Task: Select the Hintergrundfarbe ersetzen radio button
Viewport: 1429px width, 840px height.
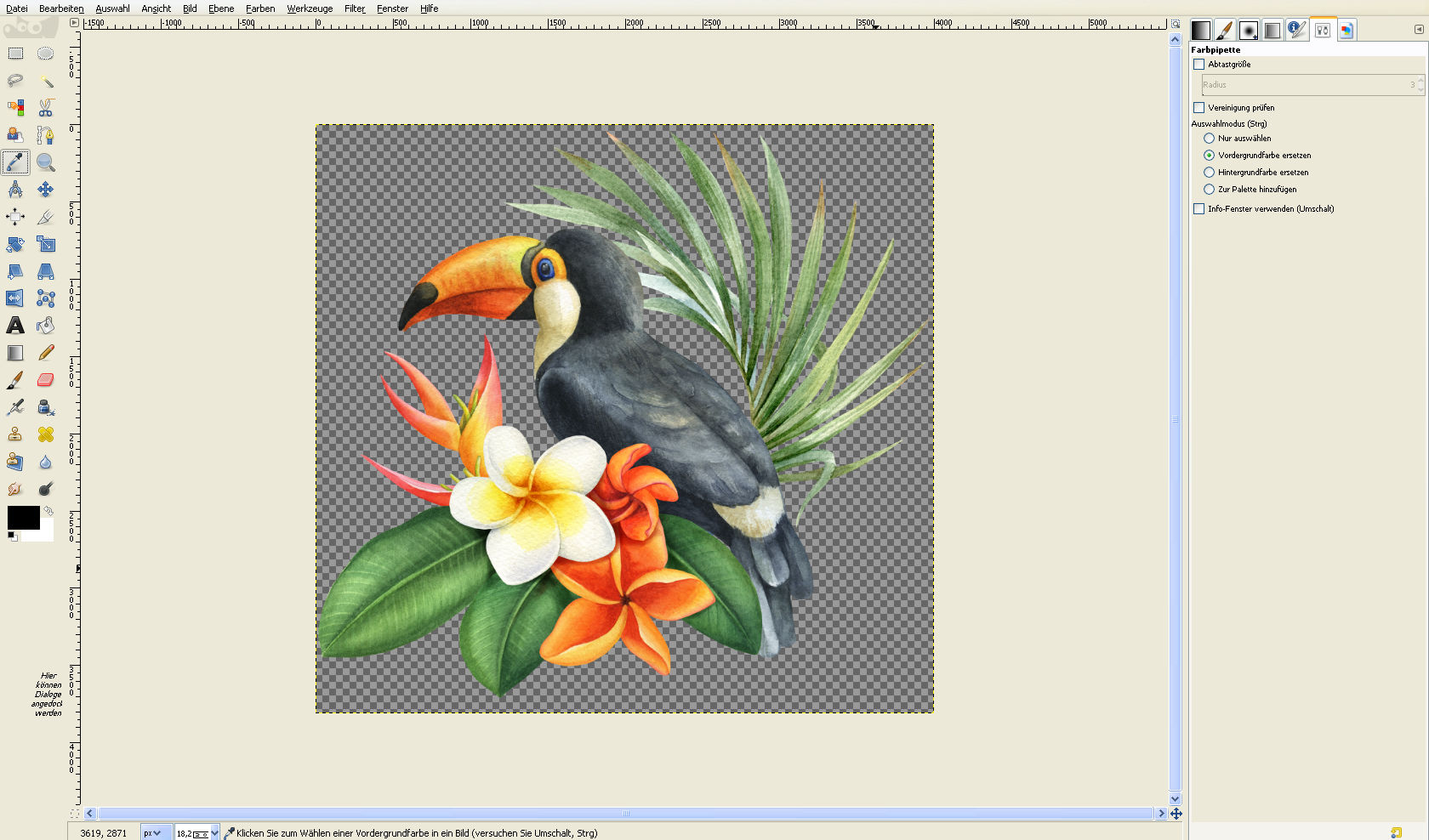Action: [x=1209, y=173]
